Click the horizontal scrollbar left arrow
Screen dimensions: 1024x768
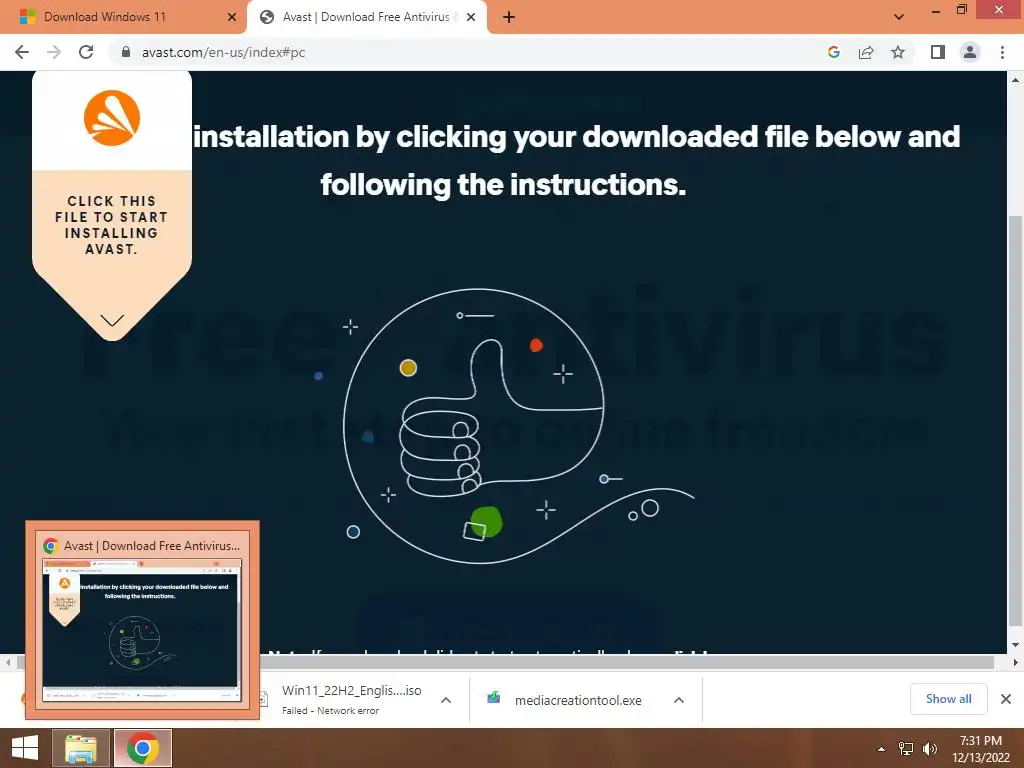click(x=7, y=662)
